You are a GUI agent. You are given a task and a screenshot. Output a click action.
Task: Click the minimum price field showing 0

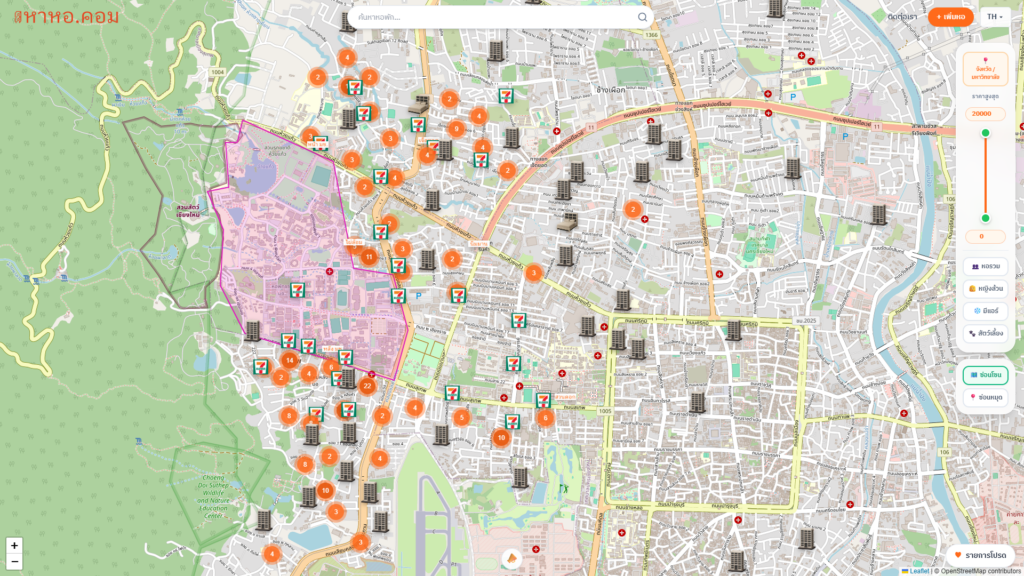coord(985,236)
